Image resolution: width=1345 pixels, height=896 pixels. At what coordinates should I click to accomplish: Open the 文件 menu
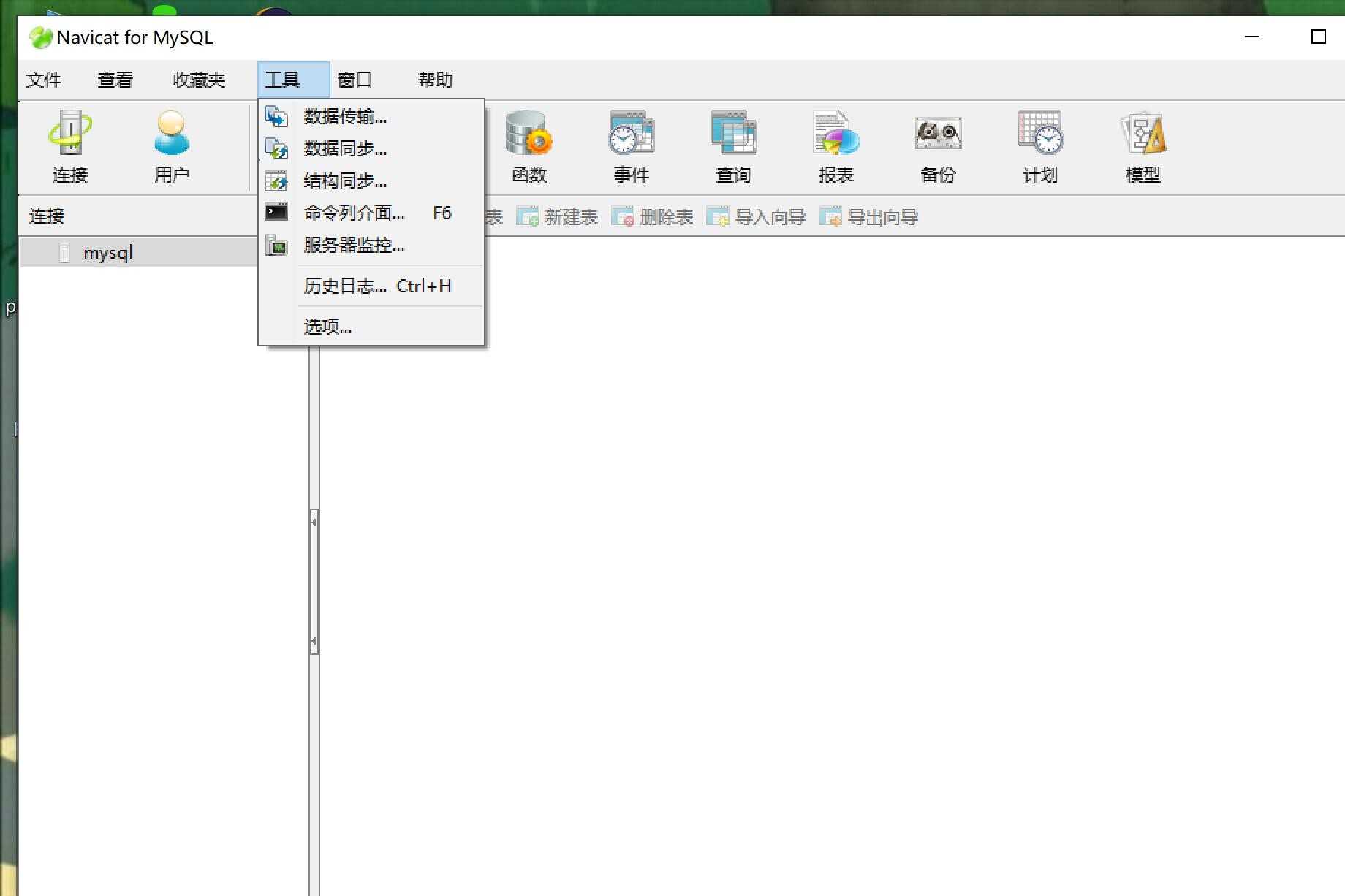pyautogui.click(x=44, y=80)
